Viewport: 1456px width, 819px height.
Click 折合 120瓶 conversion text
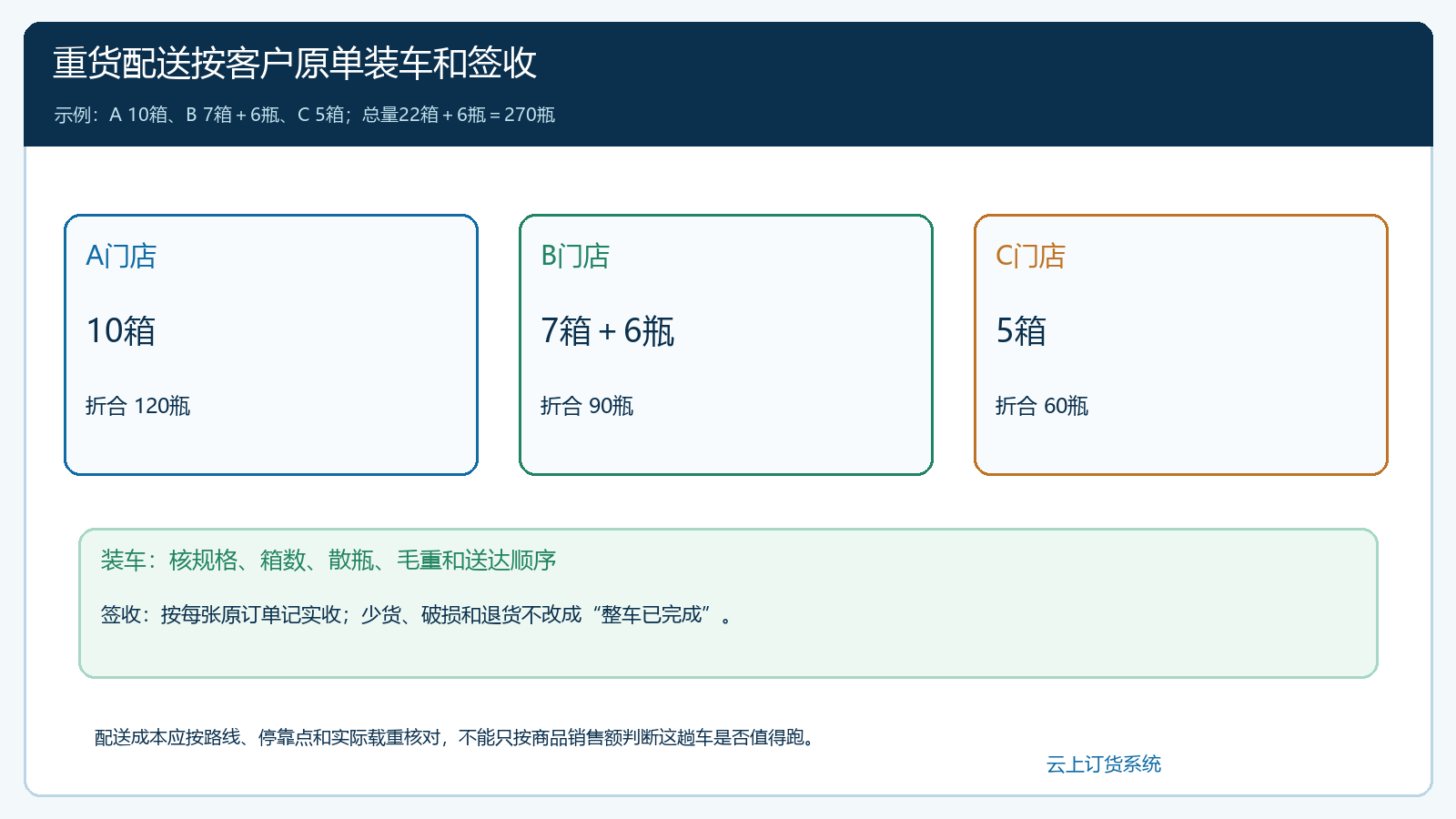tap(137, 406)
